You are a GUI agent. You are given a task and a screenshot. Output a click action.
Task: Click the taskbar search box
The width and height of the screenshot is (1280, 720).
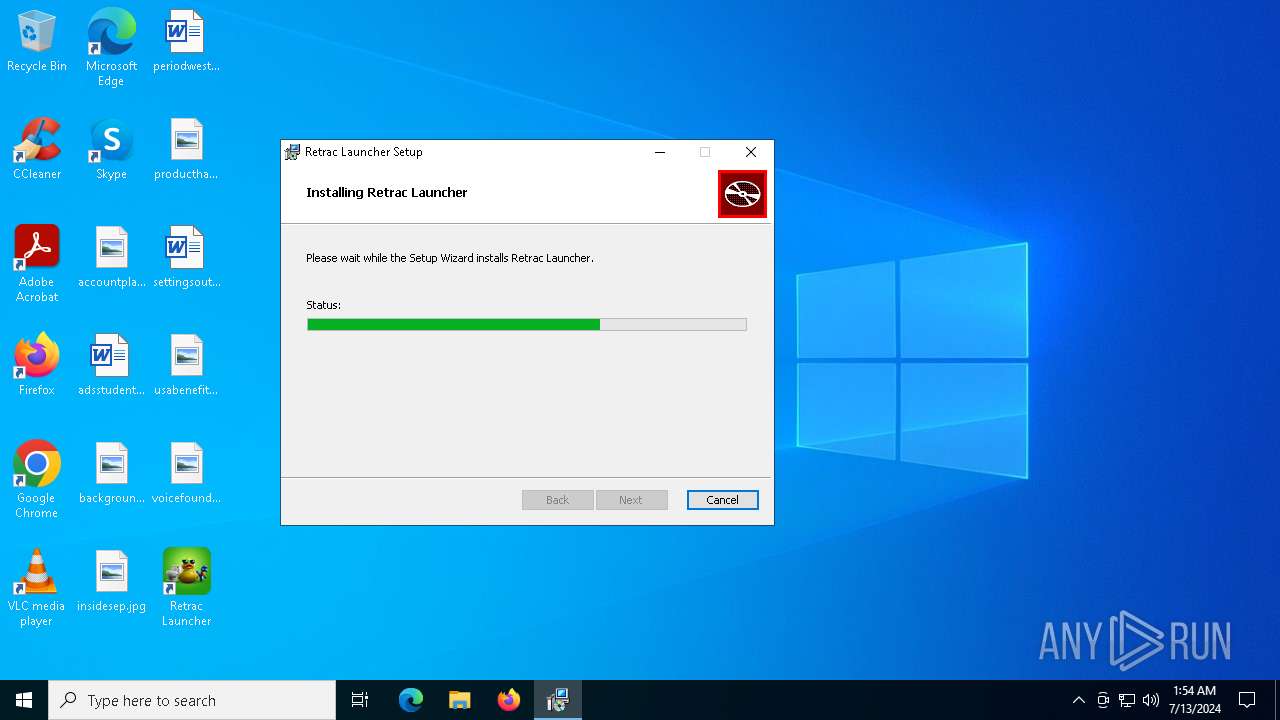point(192,700)
